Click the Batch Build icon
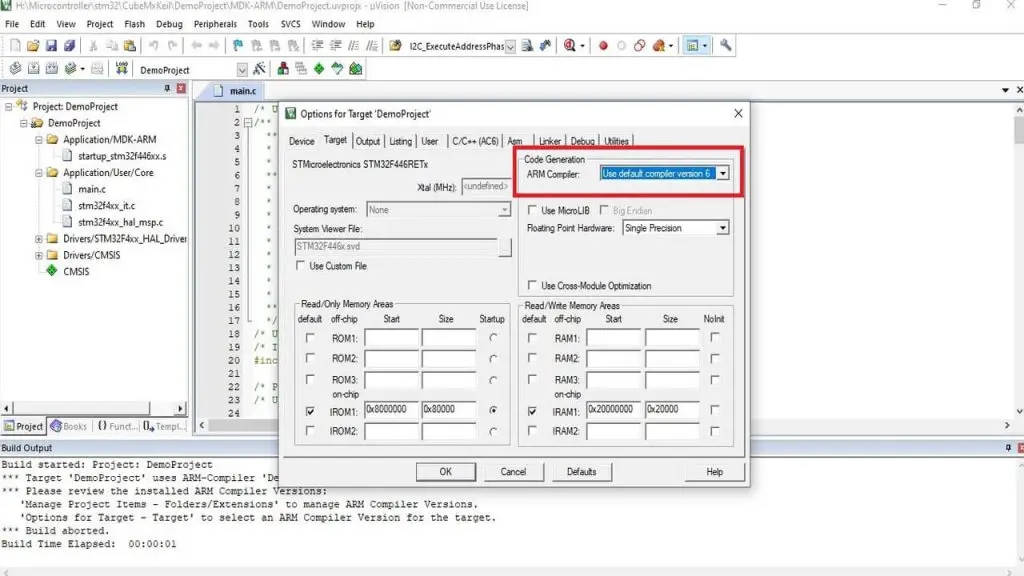 [71, 69]
